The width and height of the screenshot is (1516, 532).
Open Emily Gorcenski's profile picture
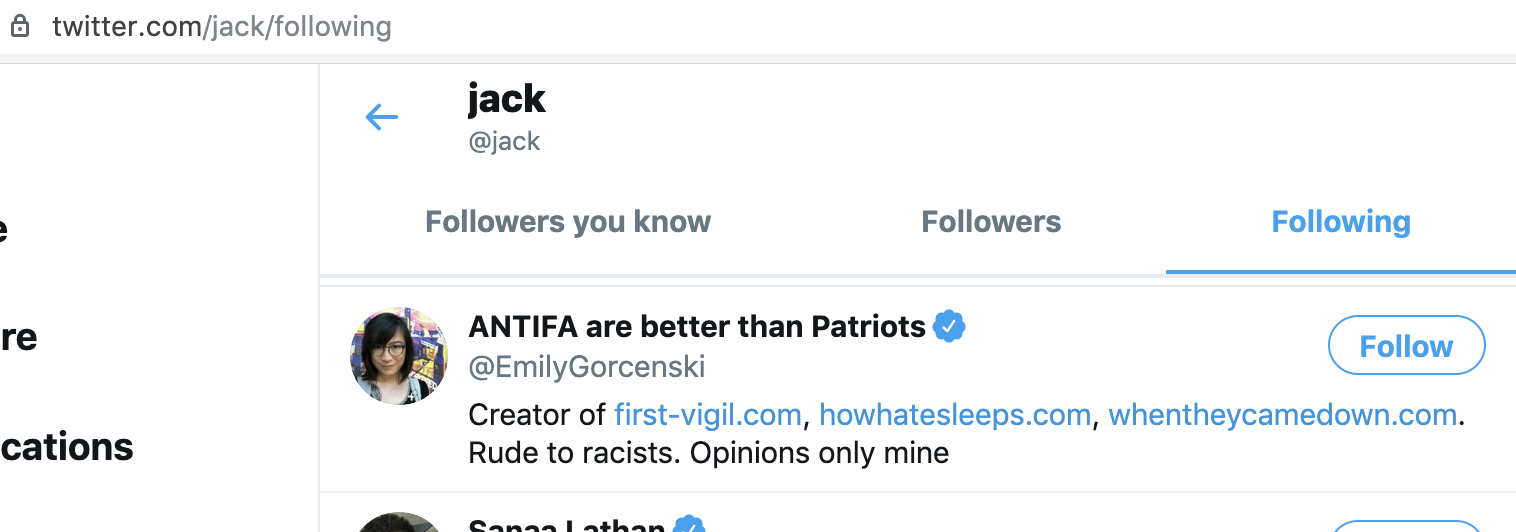tap(399, 356)
